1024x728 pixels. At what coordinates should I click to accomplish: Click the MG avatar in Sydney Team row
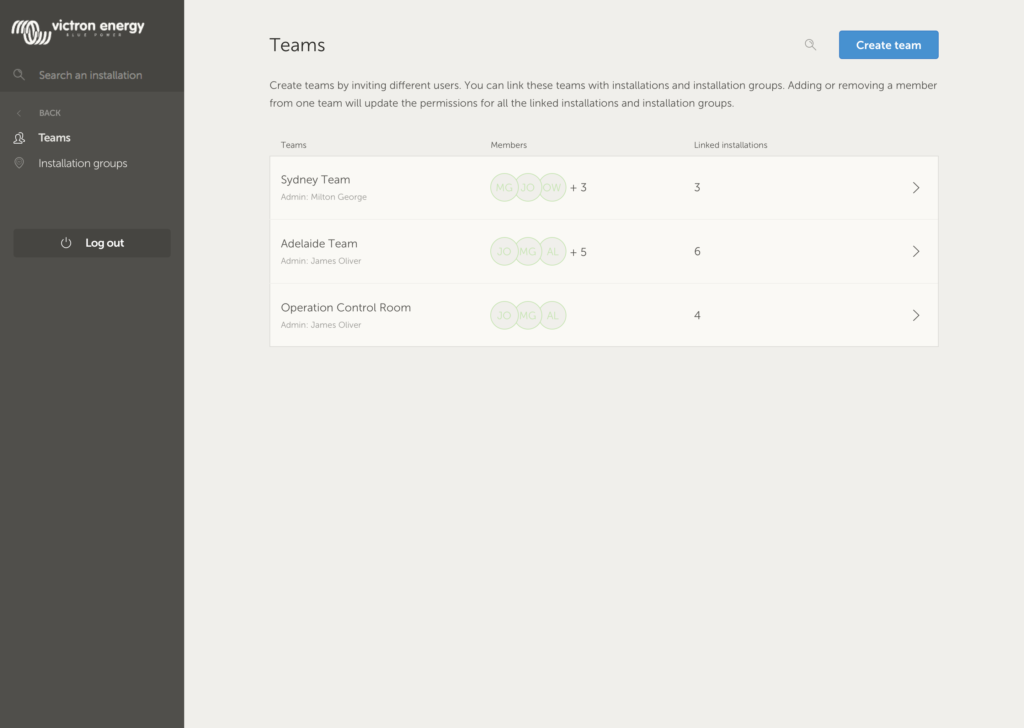coord(505,187)
